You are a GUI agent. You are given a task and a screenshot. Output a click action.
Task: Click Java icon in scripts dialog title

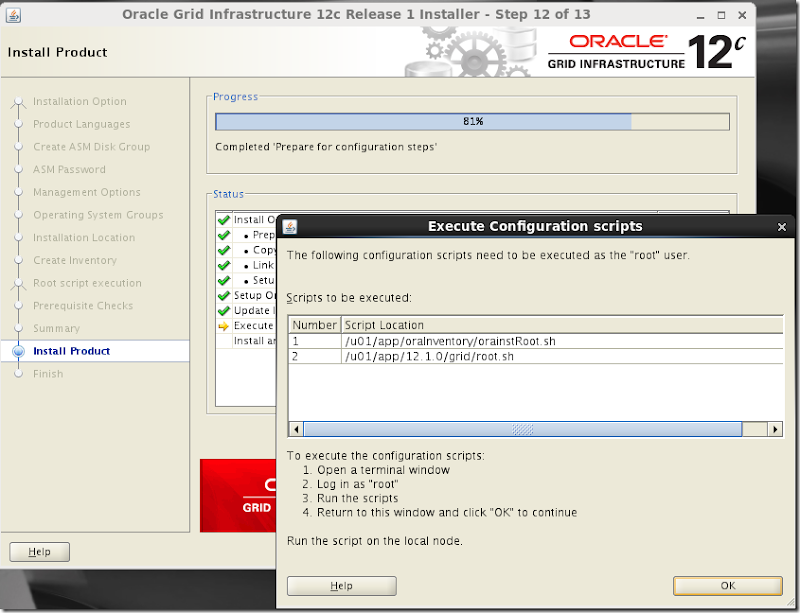coord(290,226)
